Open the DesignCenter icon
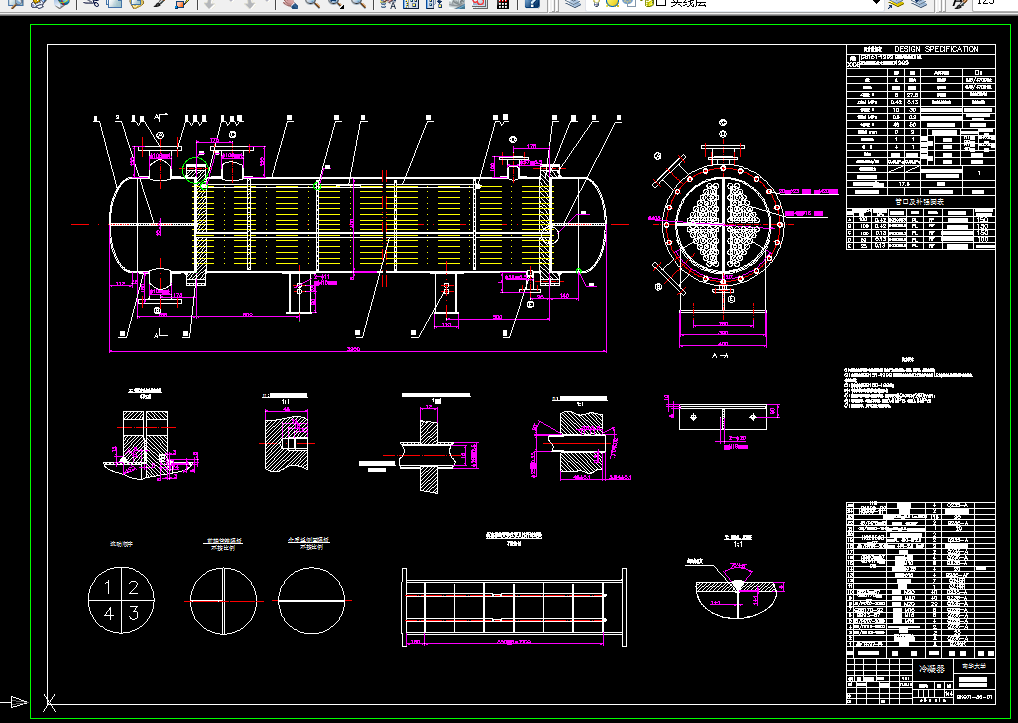This screenshot has height=723, width=1018. [x=411, y=3]
